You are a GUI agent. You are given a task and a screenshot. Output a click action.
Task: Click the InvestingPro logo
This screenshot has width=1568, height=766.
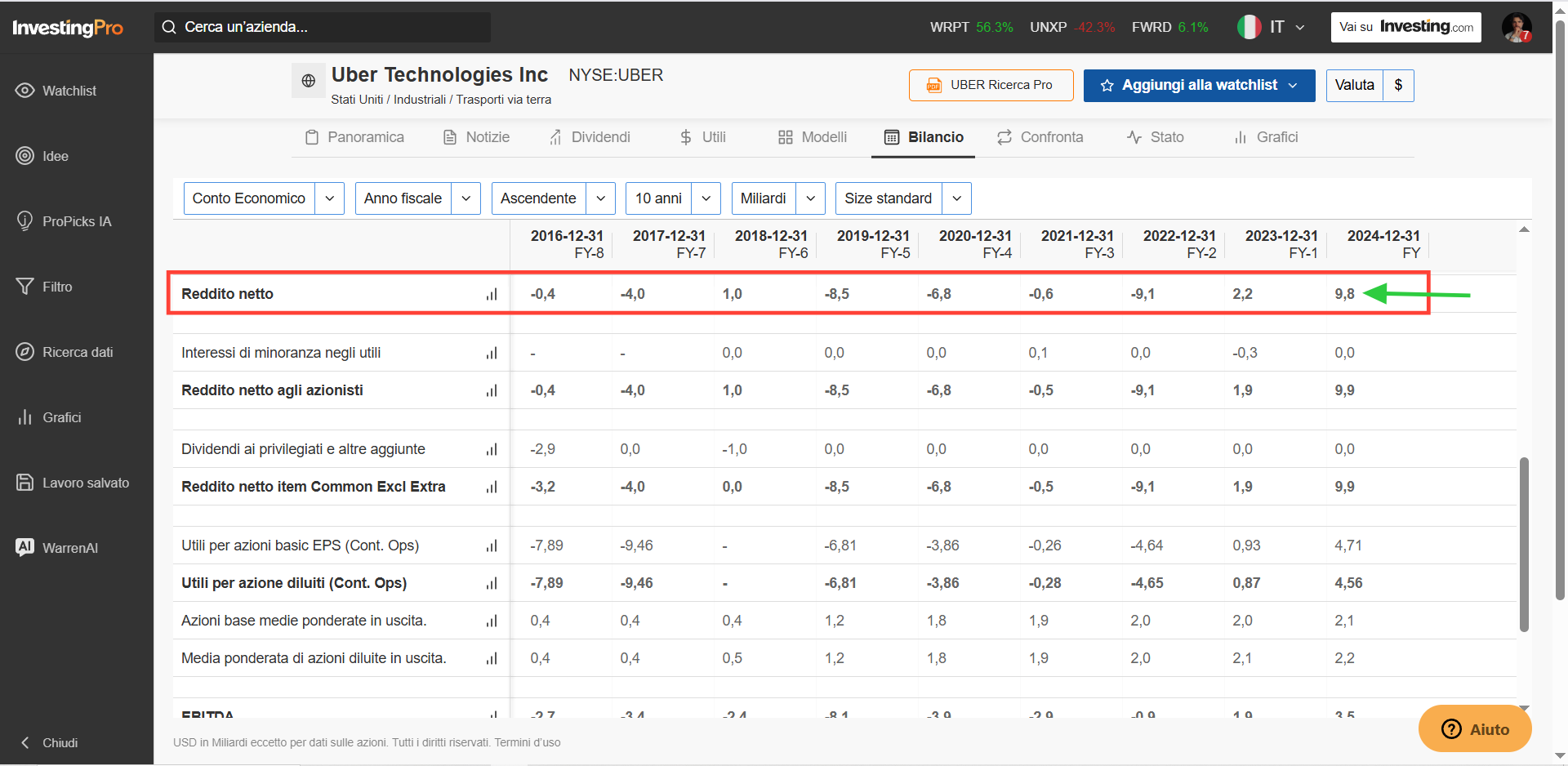tap(68, 28)
